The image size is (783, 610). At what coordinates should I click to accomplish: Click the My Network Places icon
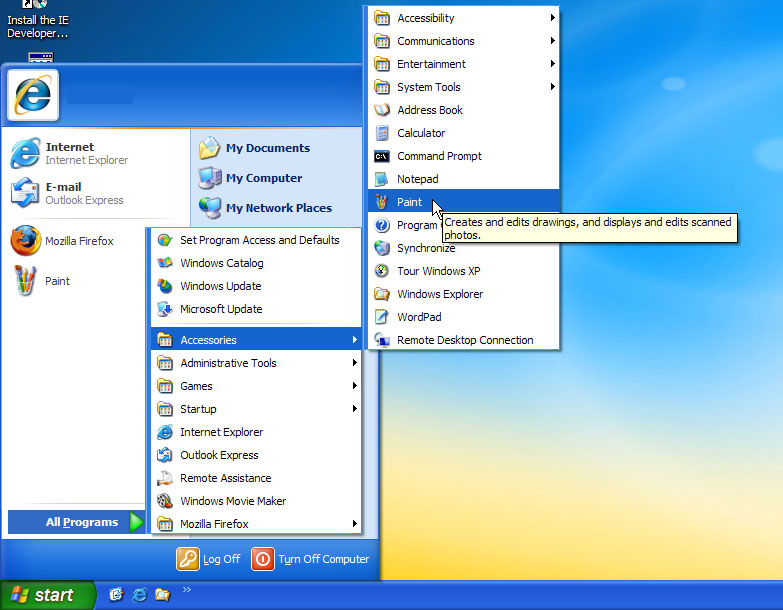pyautogui.click(x=210, y=208)
